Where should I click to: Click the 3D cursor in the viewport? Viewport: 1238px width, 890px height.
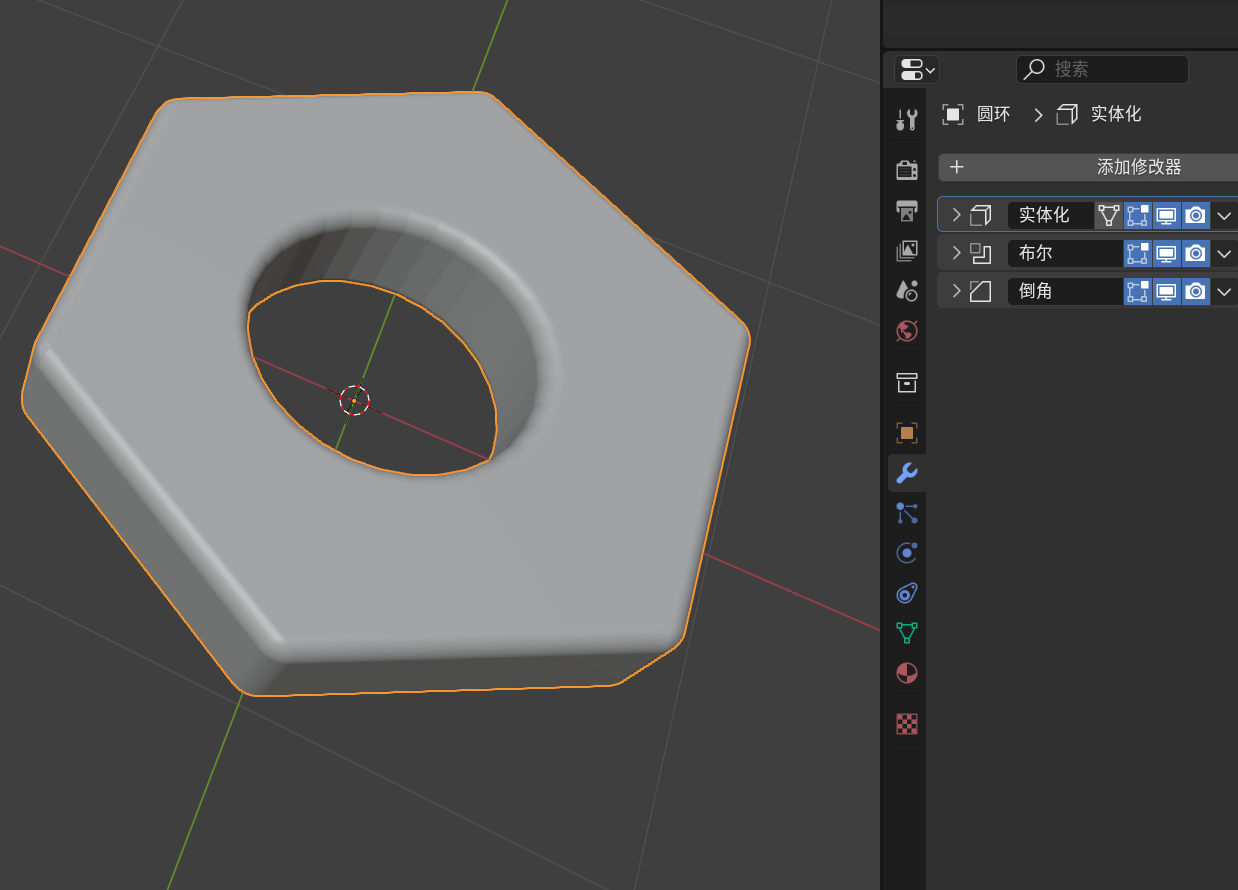click(354, 401)
